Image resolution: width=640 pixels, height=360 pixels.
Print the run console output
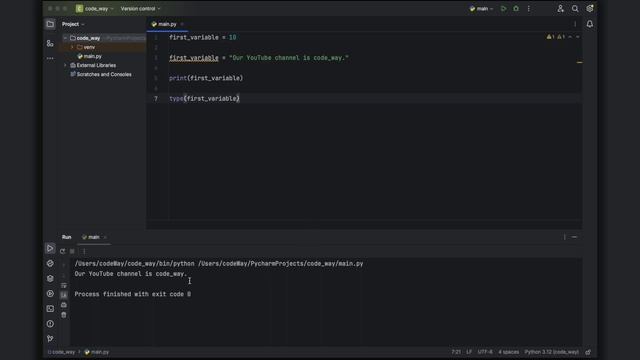click(x=64, y=305)
